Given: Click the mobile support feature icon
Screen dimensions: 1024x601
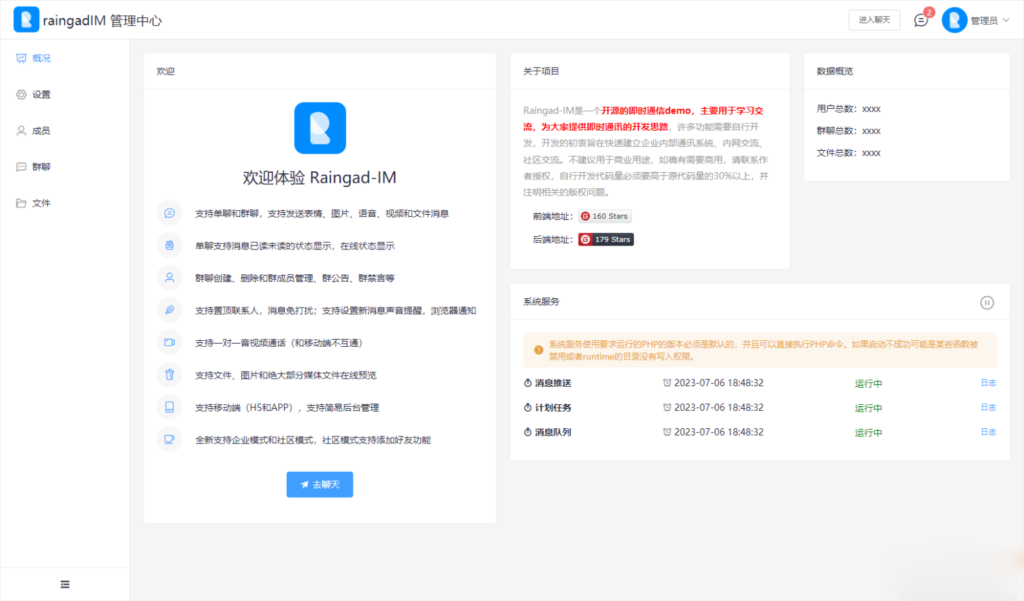Looking at the screenshot, I should pyautogui.click(x=168, y=407).
